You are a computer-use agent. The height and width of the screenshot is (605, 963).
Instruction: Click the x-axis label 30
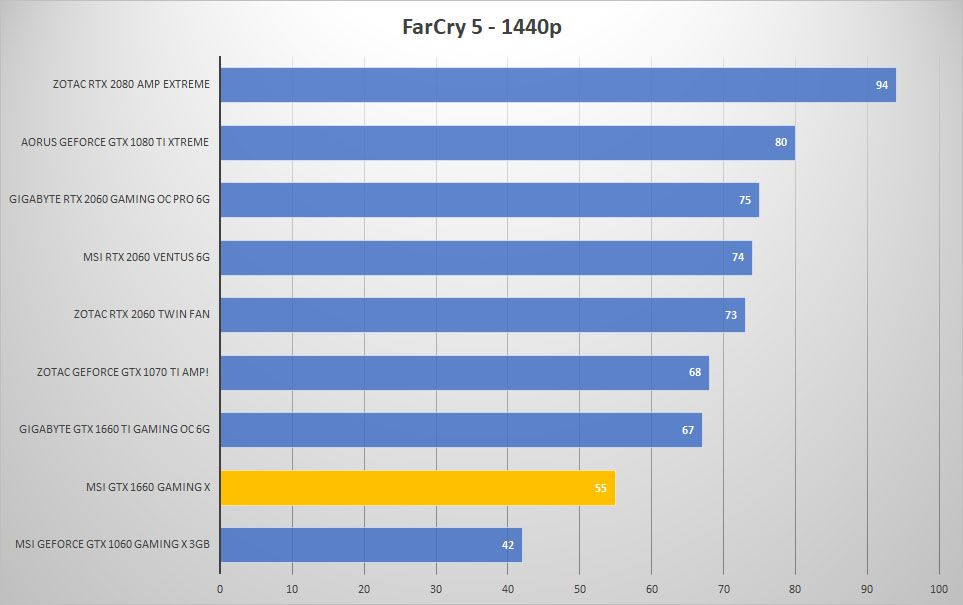click(436, 589)
